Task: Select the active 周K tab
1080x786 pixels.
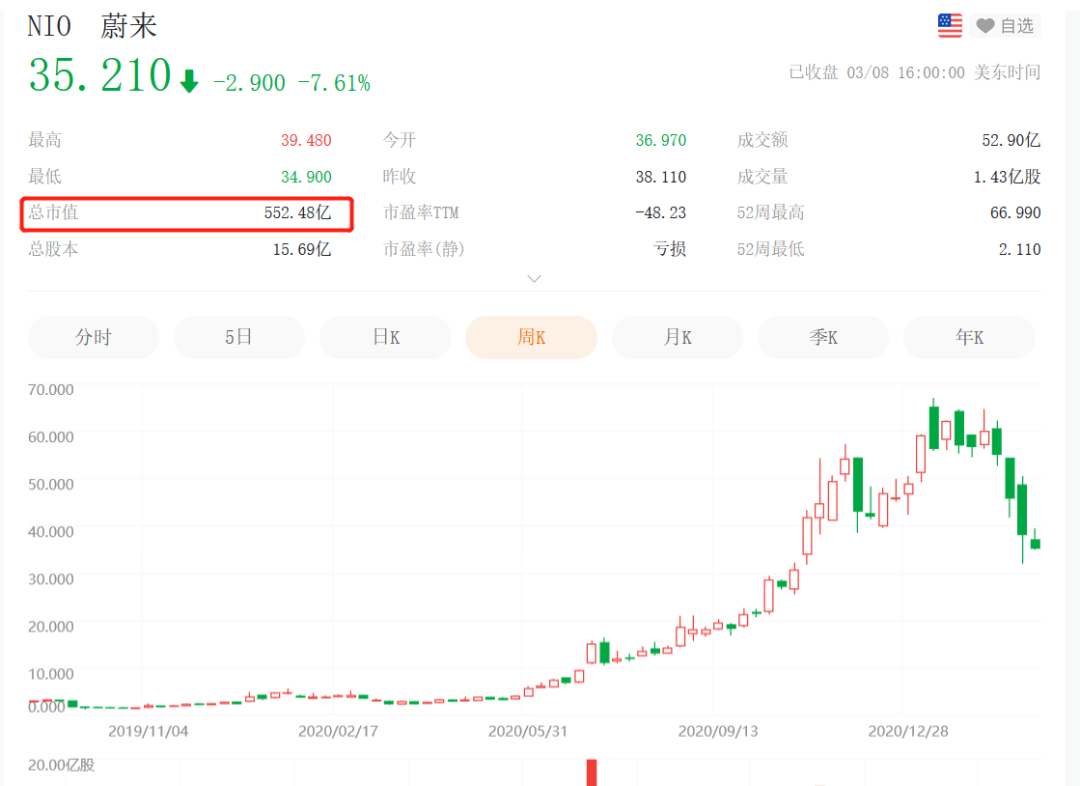Action: click(x=531, y=338)
